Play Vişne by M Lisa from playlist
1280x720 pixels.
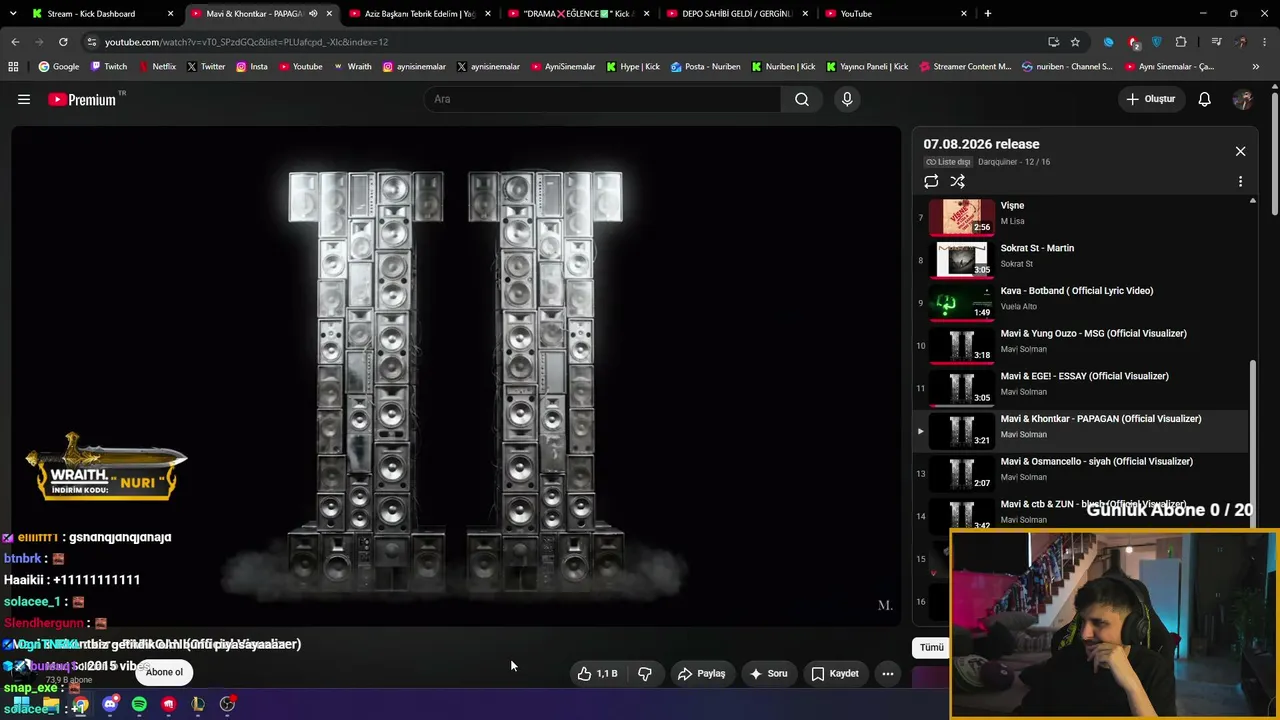click(x=1080, y=216)
